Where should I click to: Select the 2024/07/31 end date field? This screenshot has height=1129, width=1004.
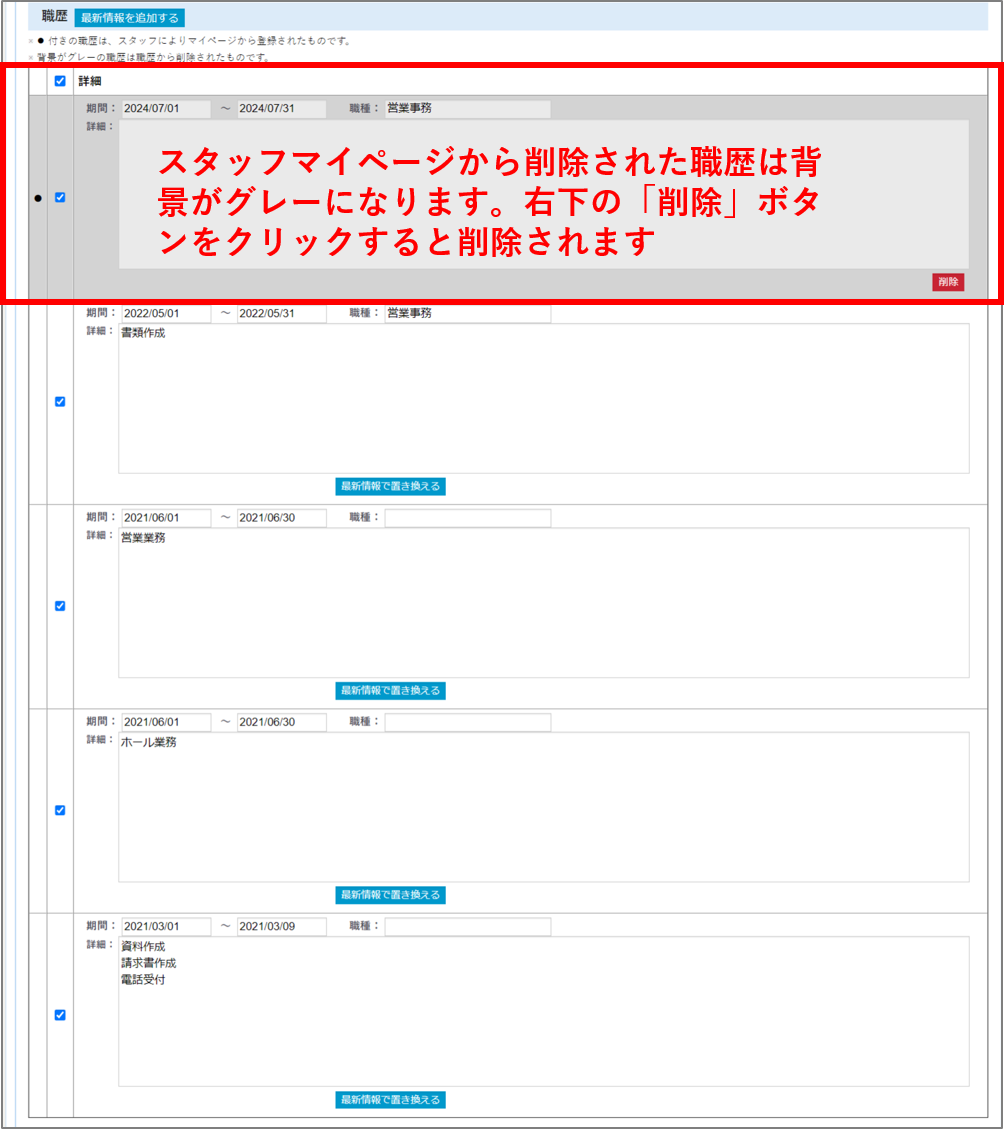[x=282, y=109]
